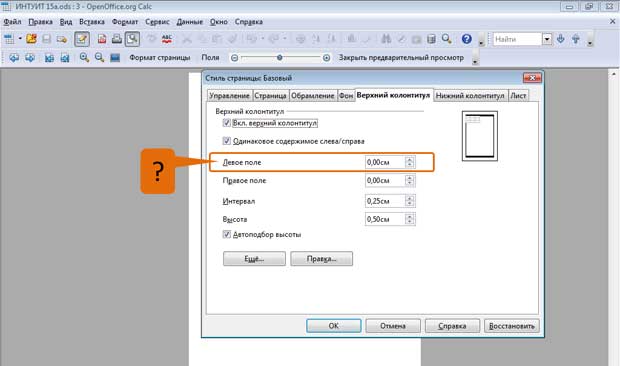Click minus end of scale slider
Image resolution: width=620 pixels, height=366 pixels.
[x=234, y=58]
